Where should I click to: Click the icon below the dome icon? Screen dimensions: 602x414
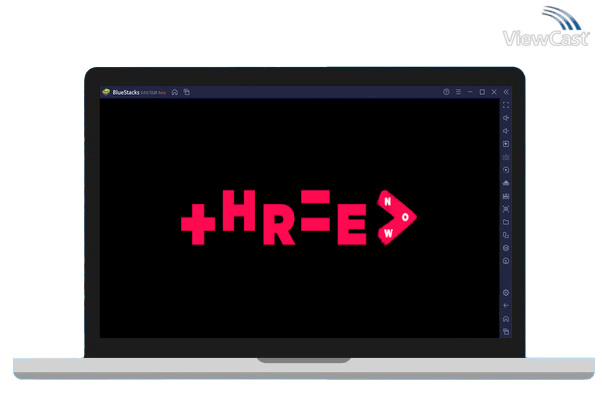(x=506, y=196)
